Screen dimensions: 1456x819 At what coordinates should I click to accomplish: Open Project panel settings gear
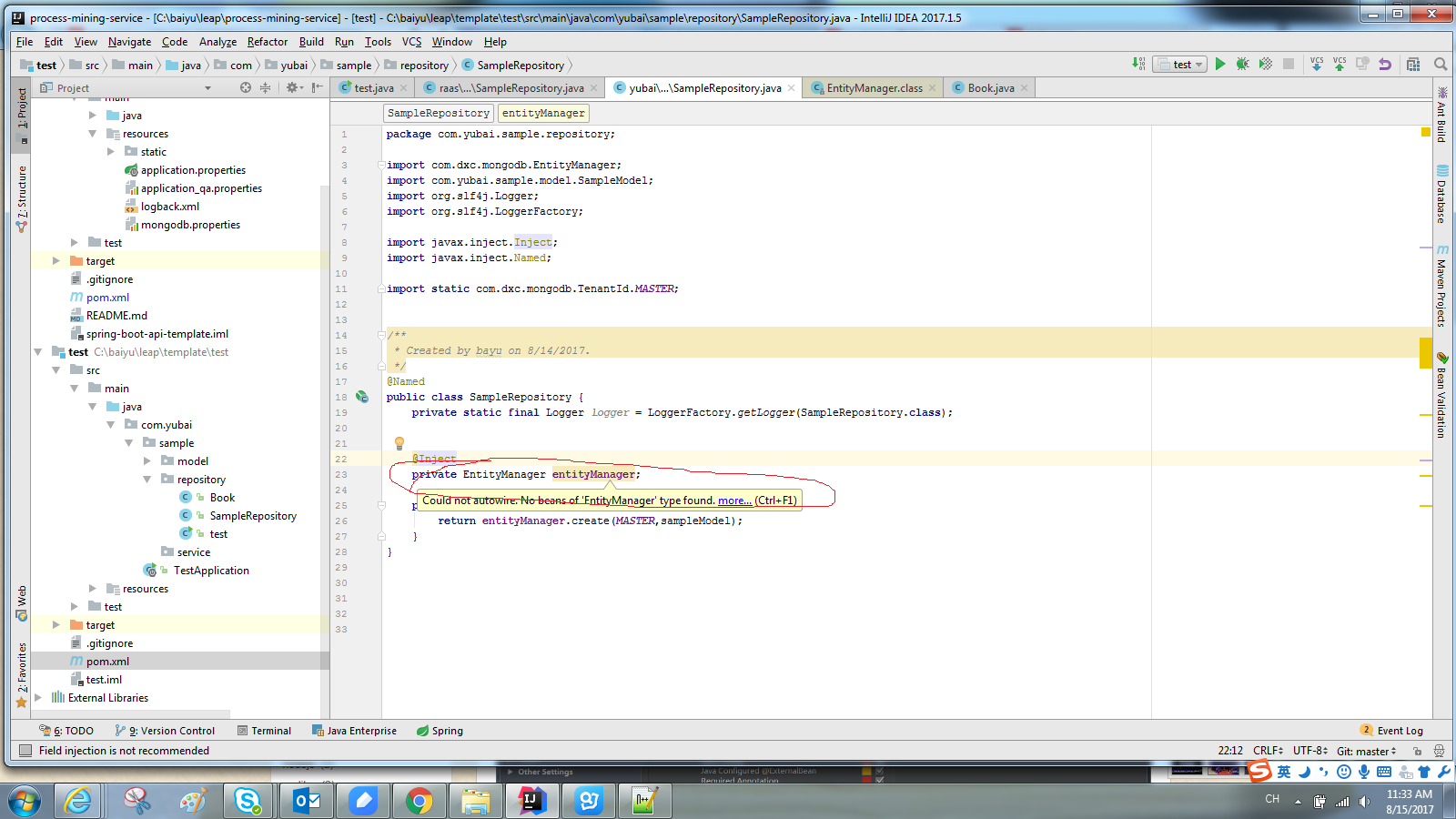292,87
